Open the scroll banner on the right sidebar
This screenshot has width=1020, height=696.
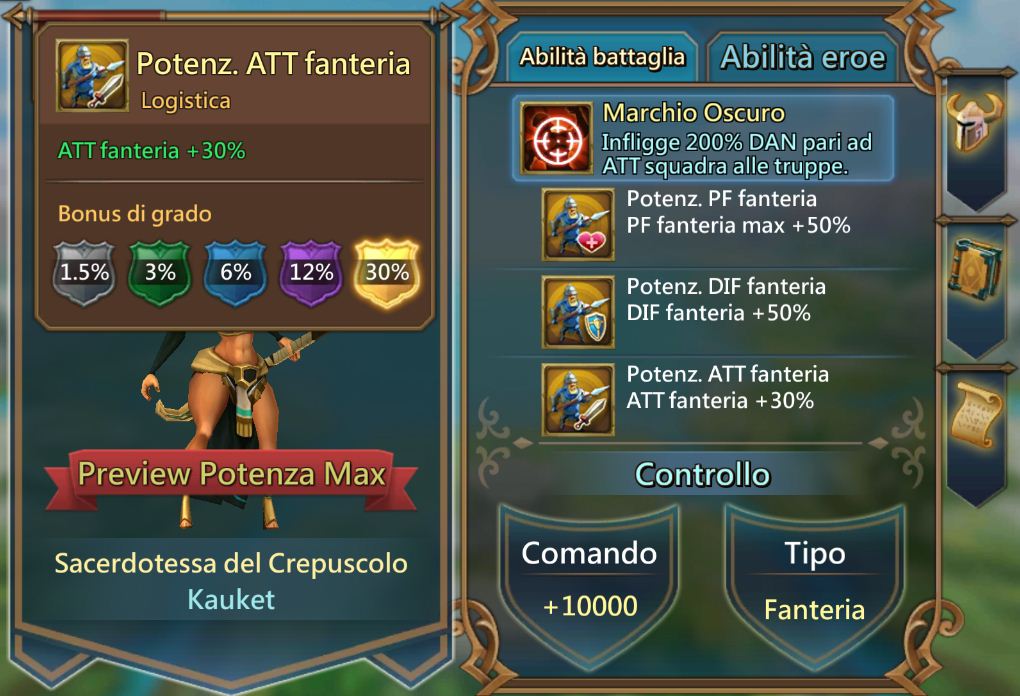[974, 433]
